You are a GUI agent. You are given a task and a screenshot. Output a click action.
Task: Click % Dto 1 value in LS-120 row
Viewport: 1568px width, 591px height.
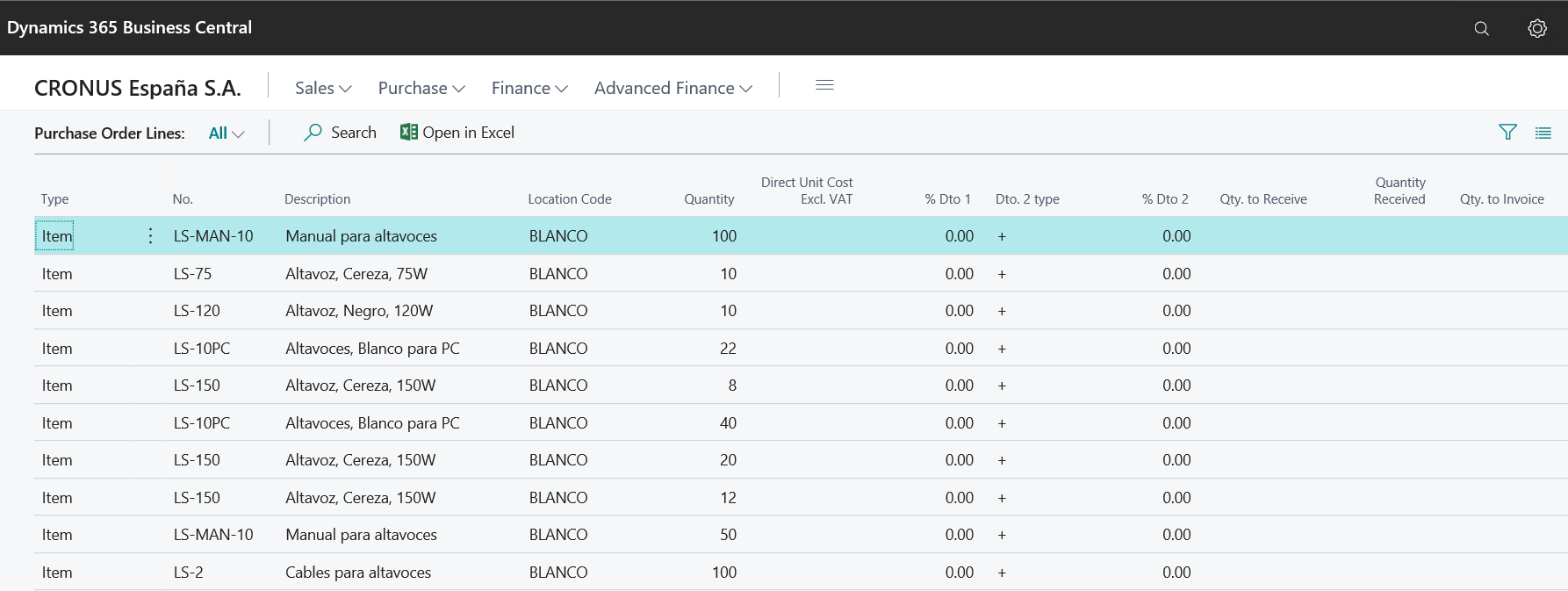click(959, 311)
